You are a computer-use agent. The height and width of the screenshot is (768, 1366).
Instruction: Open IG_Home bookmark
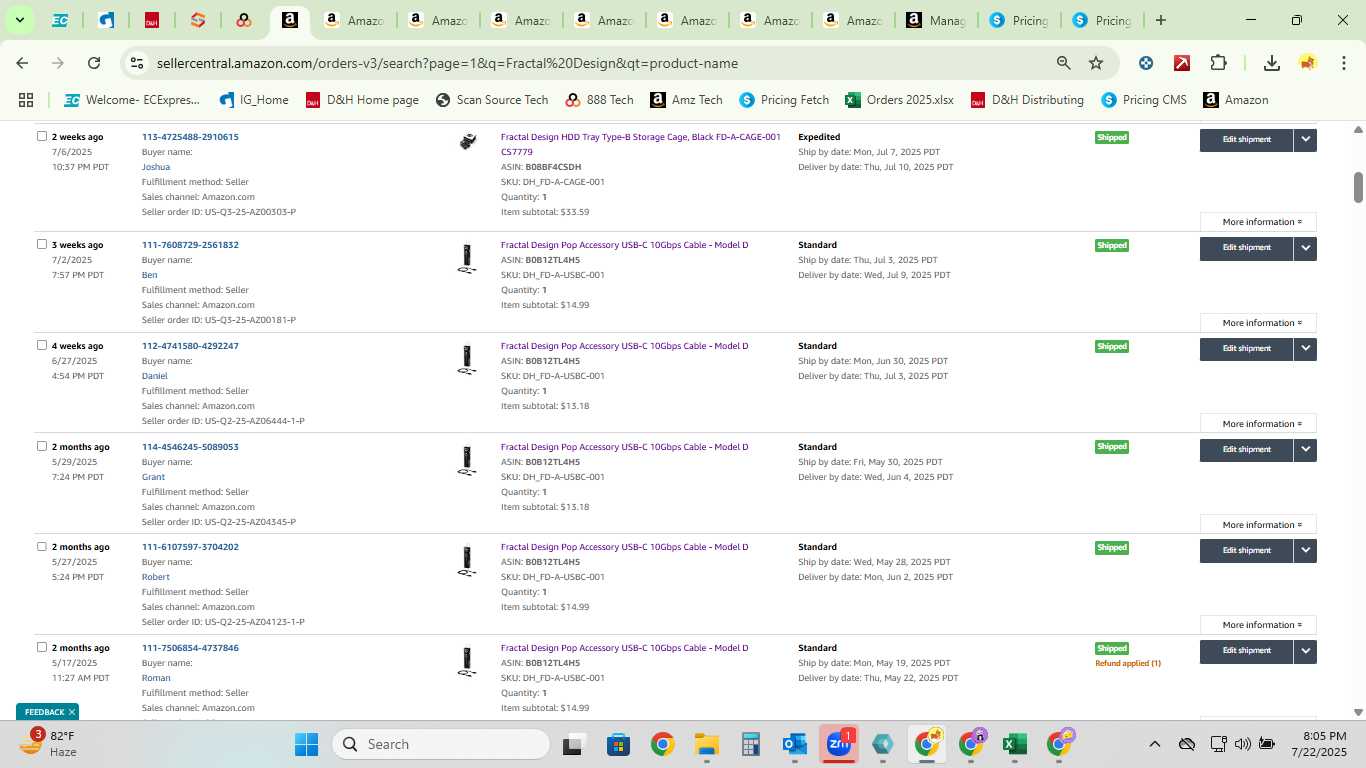[x=254, y=100]
